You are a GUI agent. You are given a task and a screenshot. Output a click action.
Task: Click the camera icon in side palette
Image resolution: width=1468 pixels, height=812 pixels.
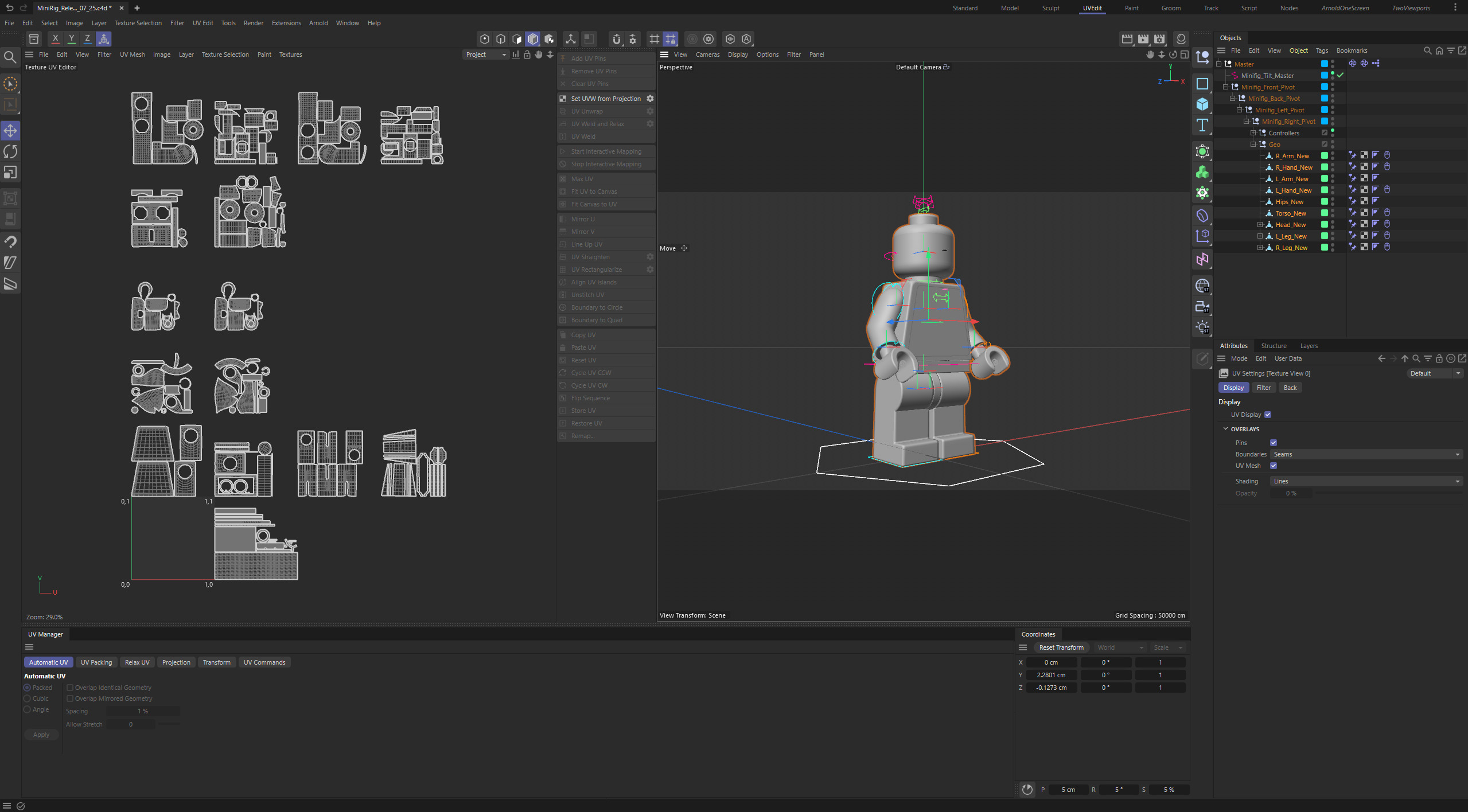1202,307
